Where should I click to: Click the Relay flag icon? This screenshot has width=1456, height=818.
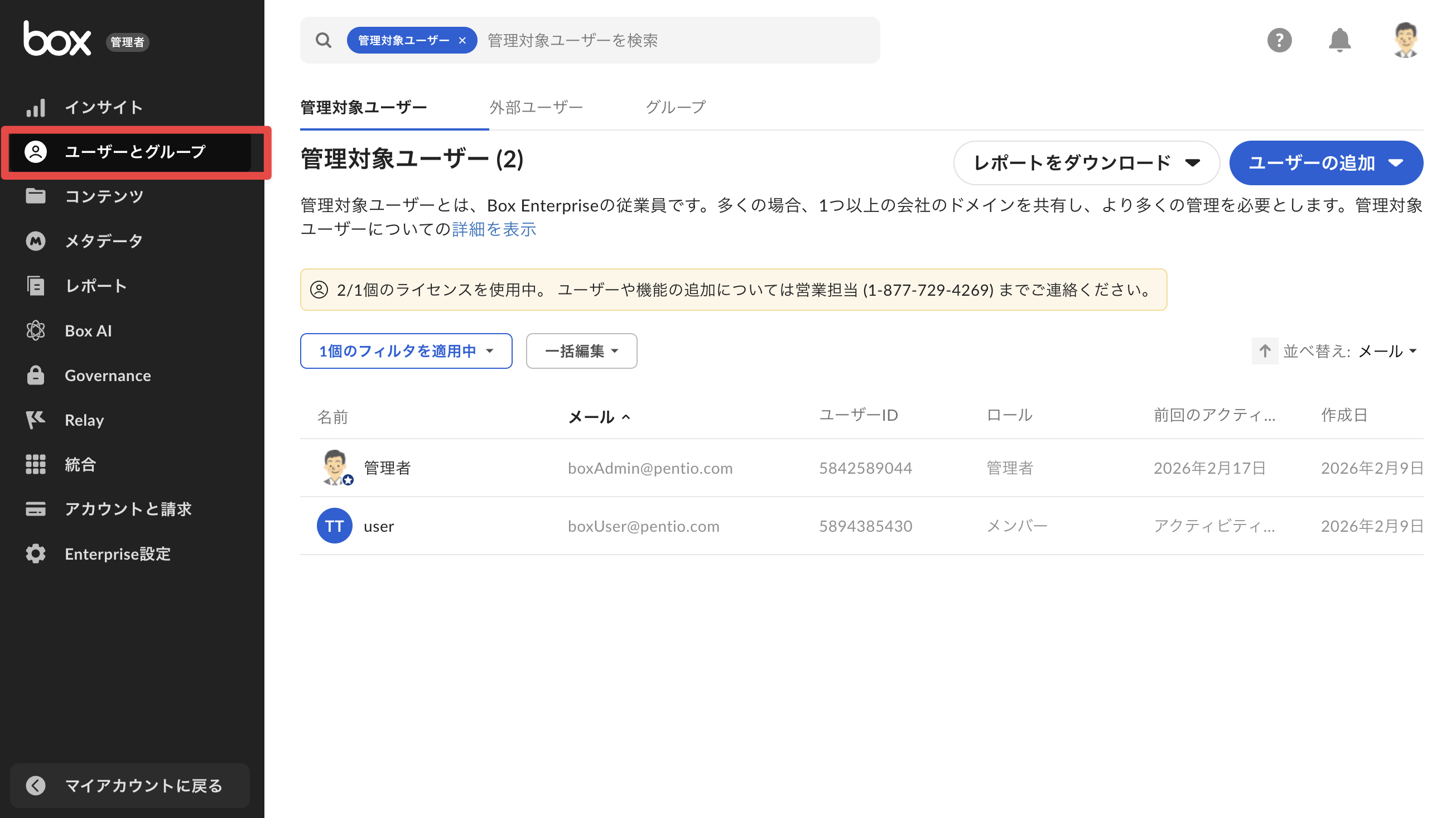tap(36, 420)
